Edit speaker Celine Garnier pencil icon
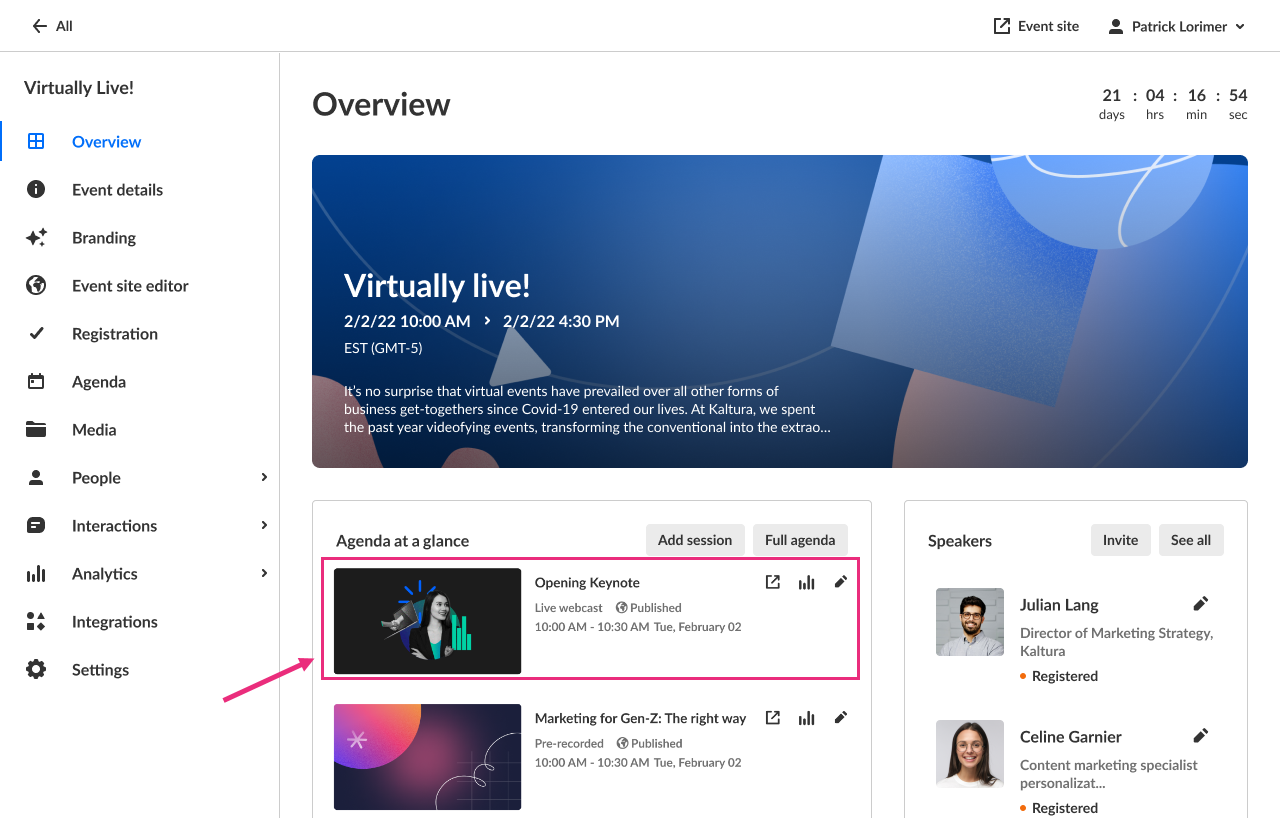 pyautogui.click(x=1201, y=735)
